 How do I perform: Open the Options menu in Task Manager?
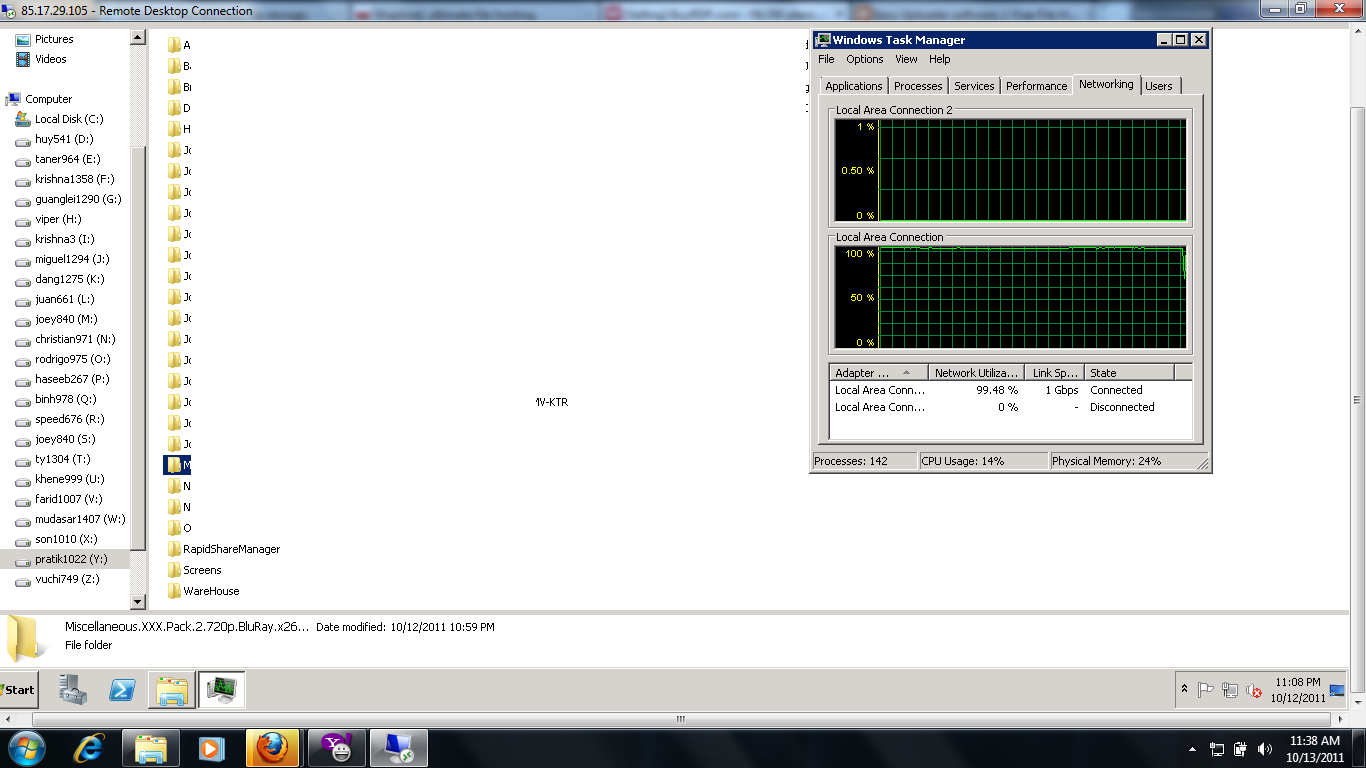coord(864,59)
